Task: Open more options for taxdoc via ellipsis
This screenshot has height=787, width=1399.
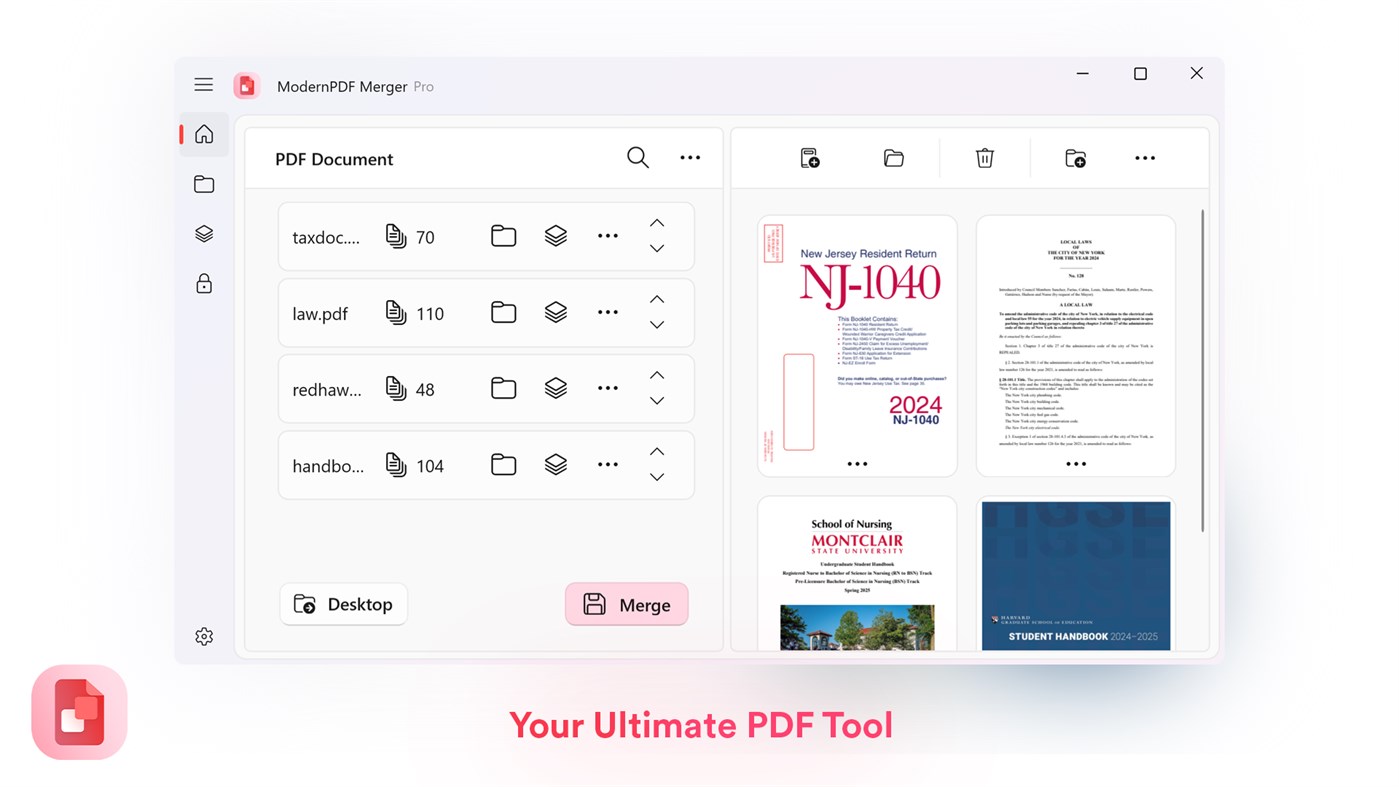Action: click(607, 235)
